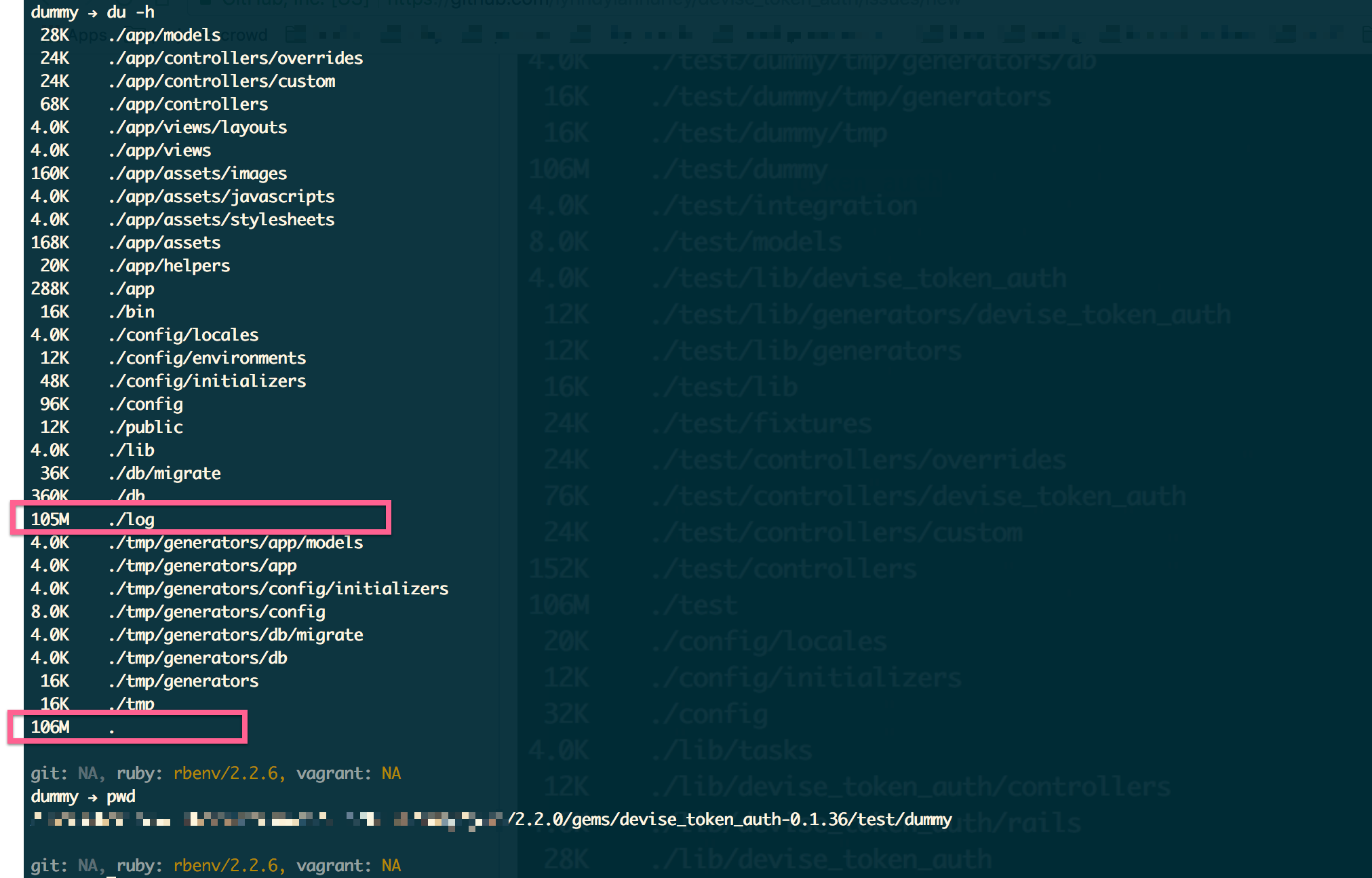Click the './lib' 4.0K line
Screen dimensions: 1372x878
tap(92, 451)
